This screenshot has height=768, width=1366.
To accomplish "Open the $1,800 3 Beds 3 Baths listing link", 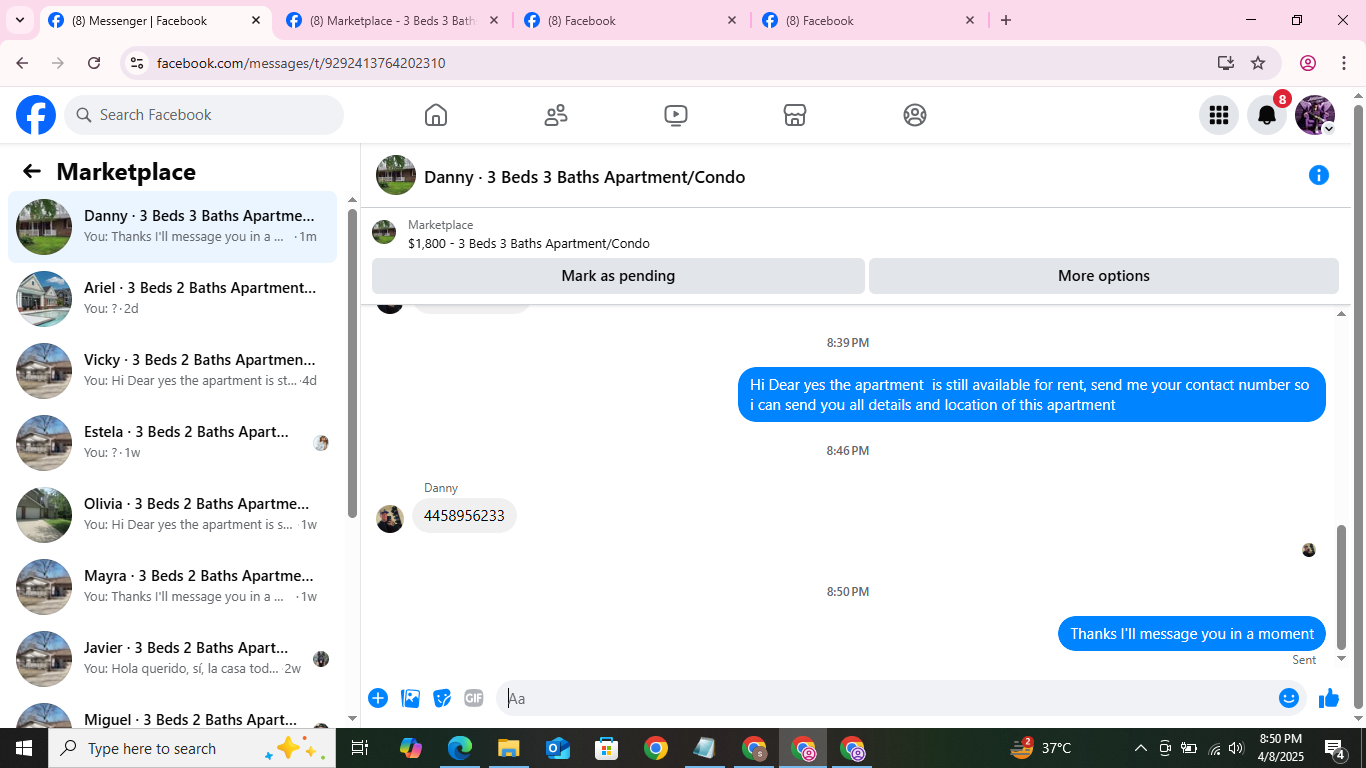I will [x=529, y=243].
